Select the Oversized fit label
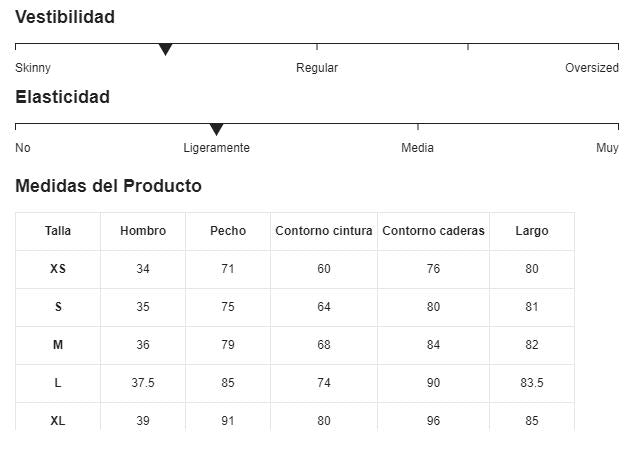 pos(592,68)
